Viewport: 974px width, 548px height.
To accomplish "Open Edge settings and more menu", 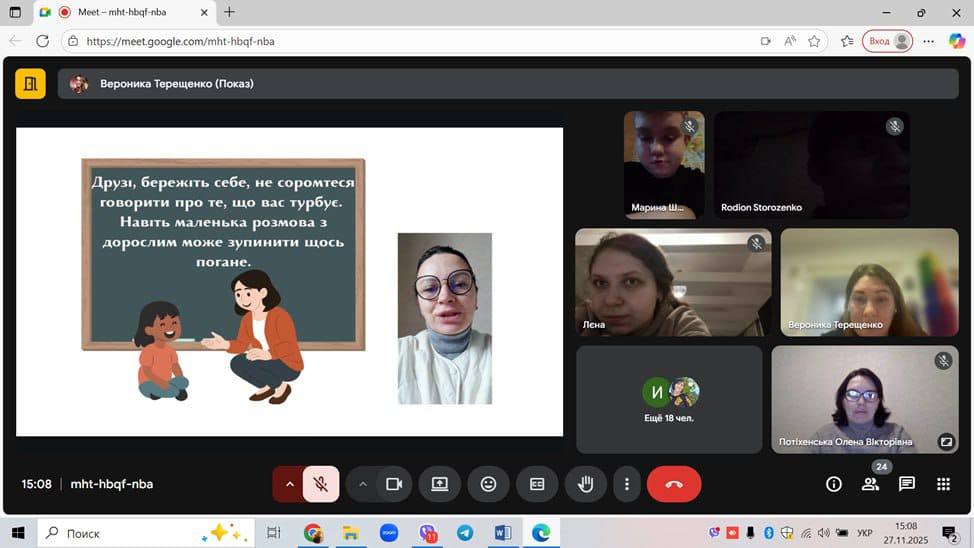I will pyautogui.click(x=928, y=41).
